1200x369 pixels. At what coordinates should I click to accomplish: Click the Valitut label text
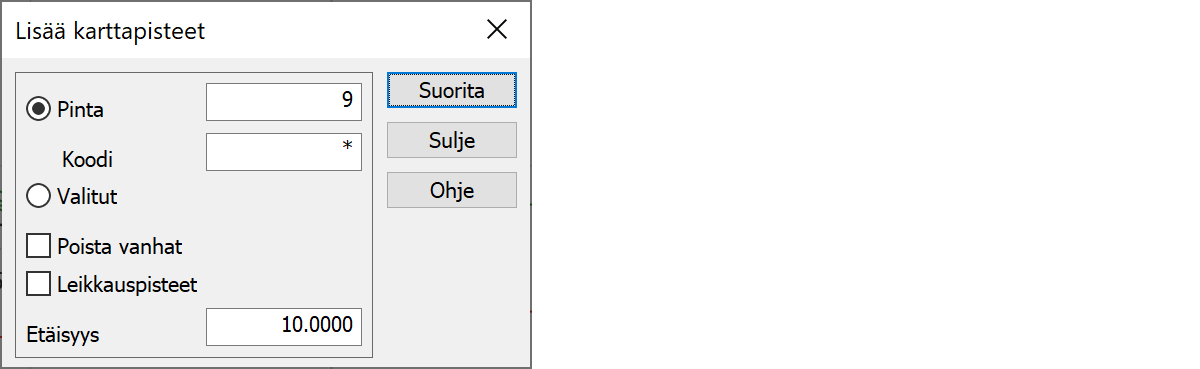click(88, 197)
